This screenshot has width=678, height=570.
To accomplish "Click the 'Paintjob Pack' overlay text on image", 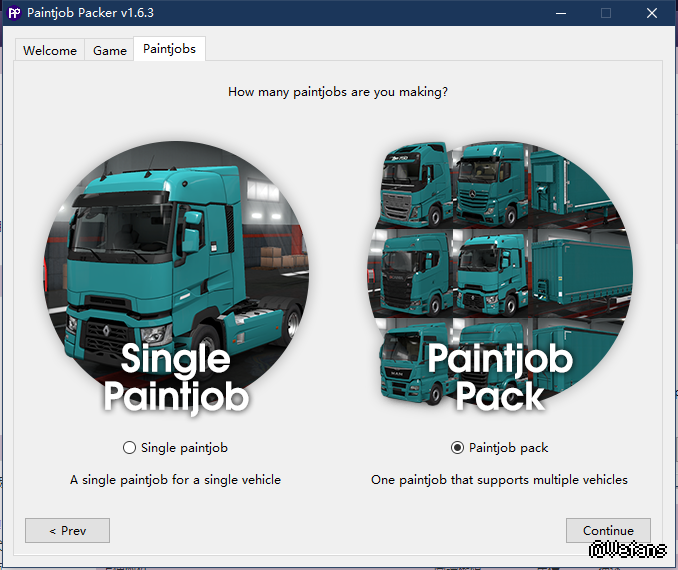I will (x=499, y=377).
